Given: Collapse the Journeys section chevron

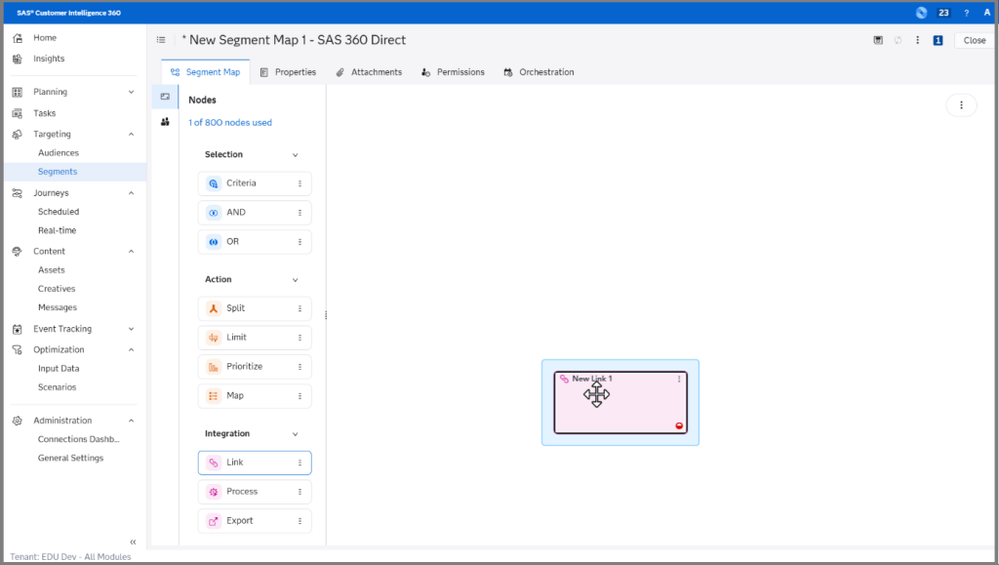Looking at the screenshot, I should coord(131,193).
